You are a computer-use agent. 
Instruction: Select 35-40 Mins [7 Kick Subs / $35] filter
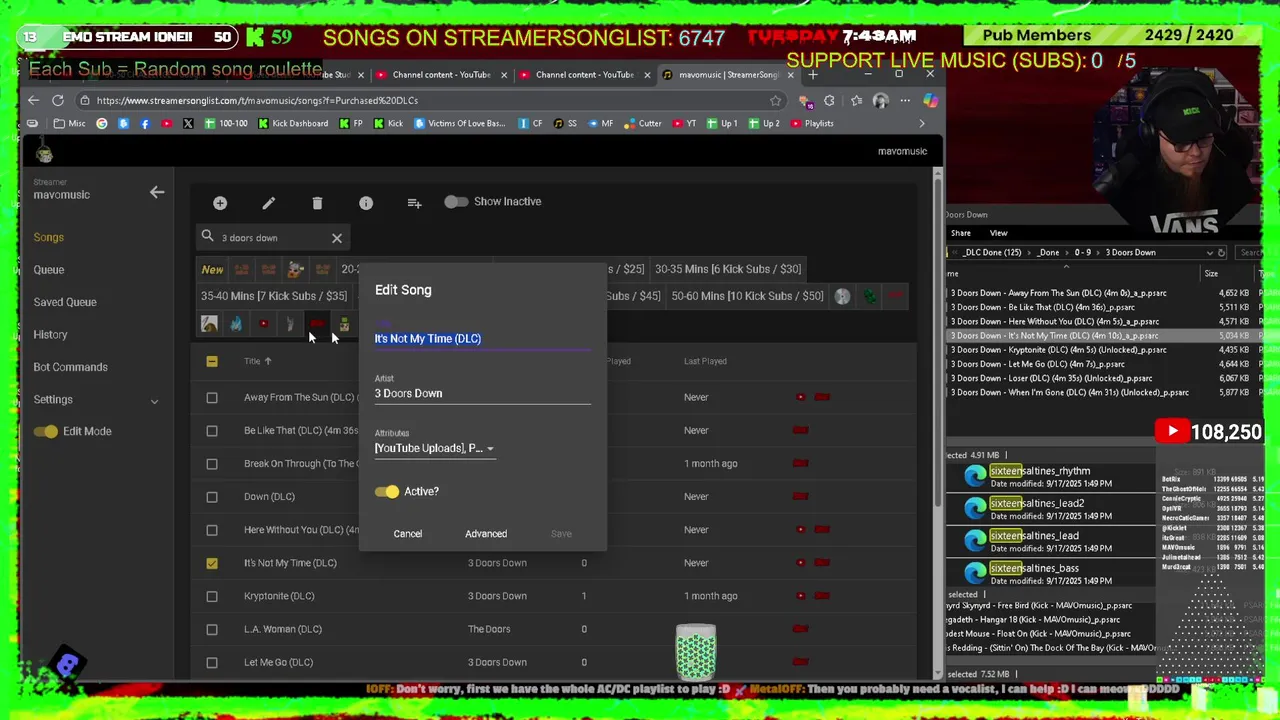[274, 296]
